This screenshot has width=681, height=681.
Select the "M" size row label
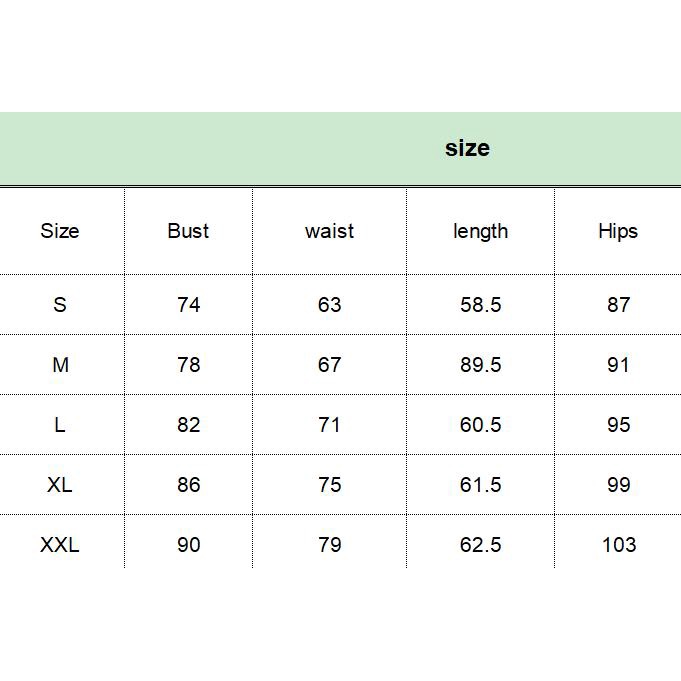(x=60, y=365)
